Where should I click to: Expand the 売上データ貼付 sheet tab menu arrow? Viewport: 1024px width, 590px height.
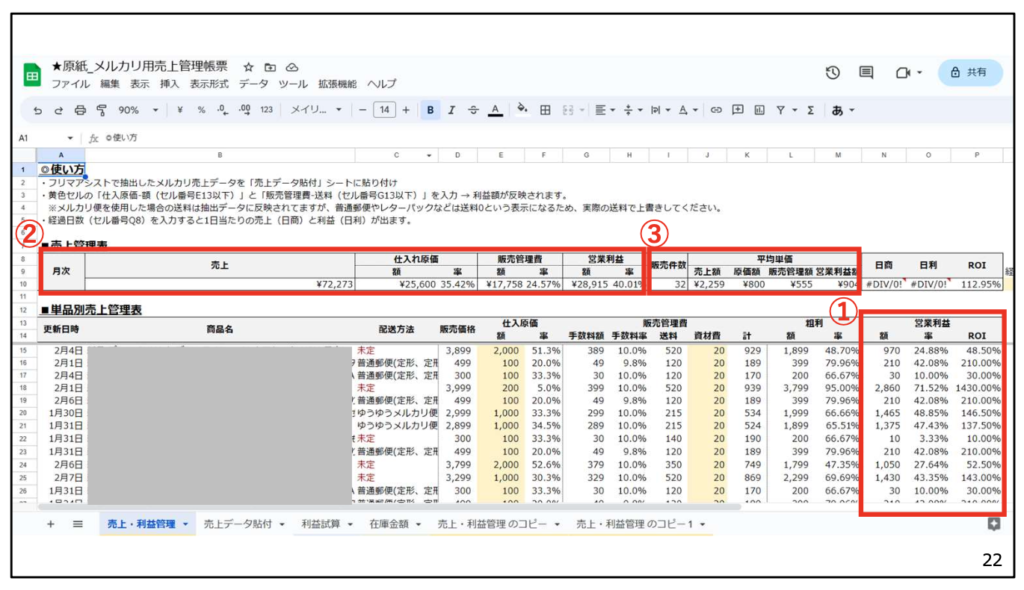click(283, 524)
